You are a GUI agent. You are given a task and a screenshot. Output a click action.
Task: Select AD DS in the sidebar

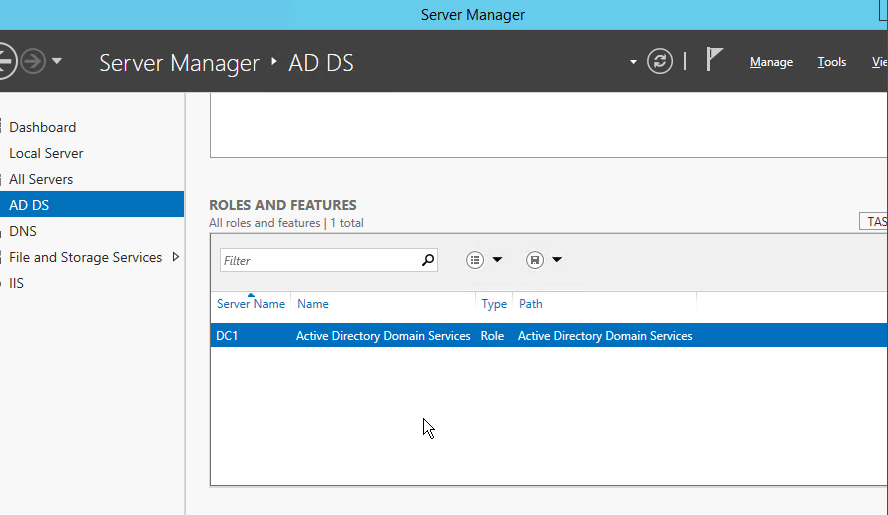click(x=92, y=205)
